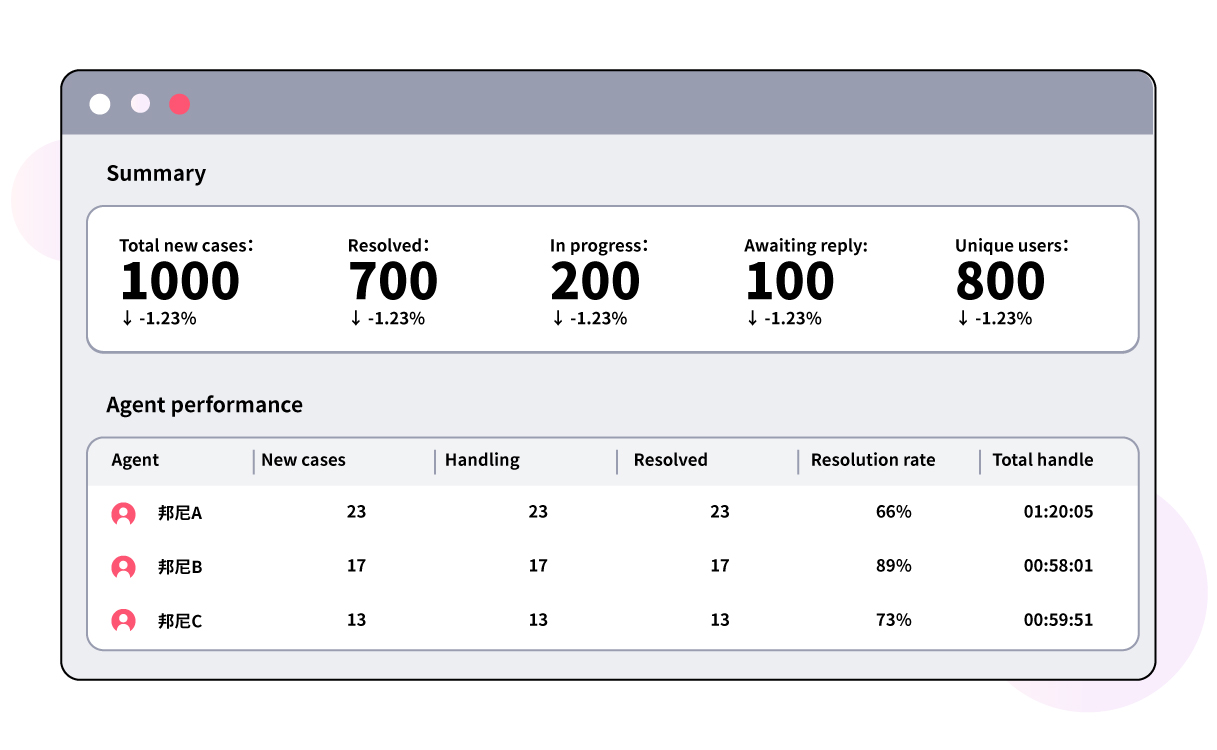Click 邦尼C's New cases value 13
The height and width of the screenshot is (750, 1217).
point(356,620)
